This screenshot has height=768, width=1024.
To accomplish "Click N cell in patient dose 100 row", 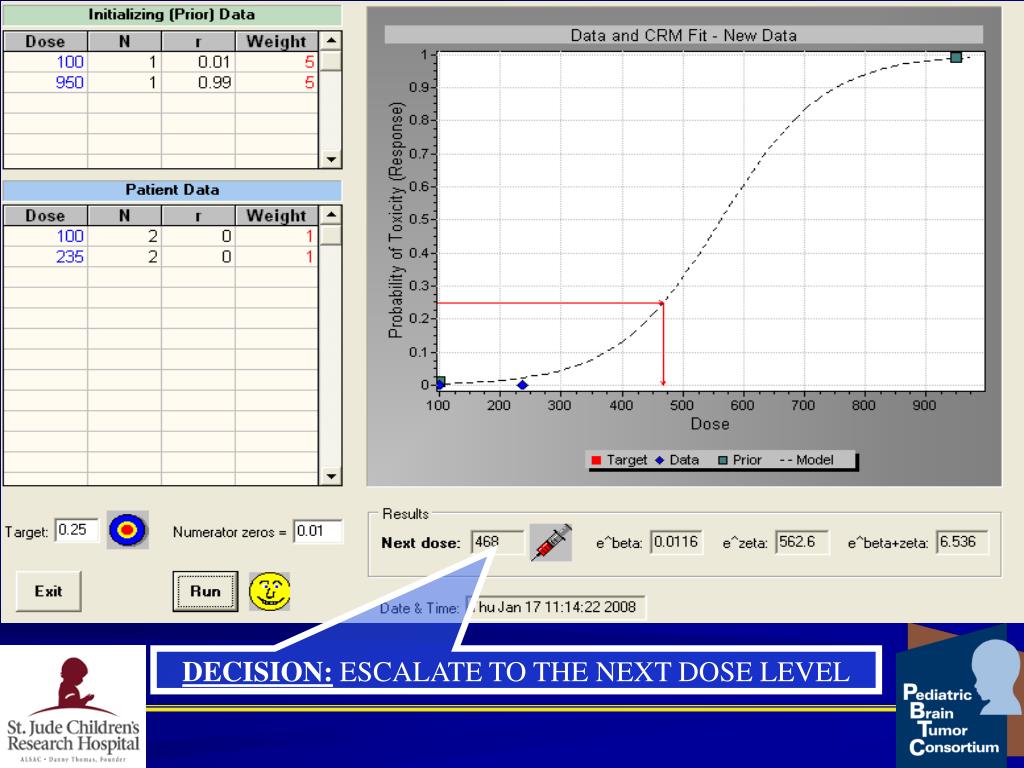I will coord(124,236).
